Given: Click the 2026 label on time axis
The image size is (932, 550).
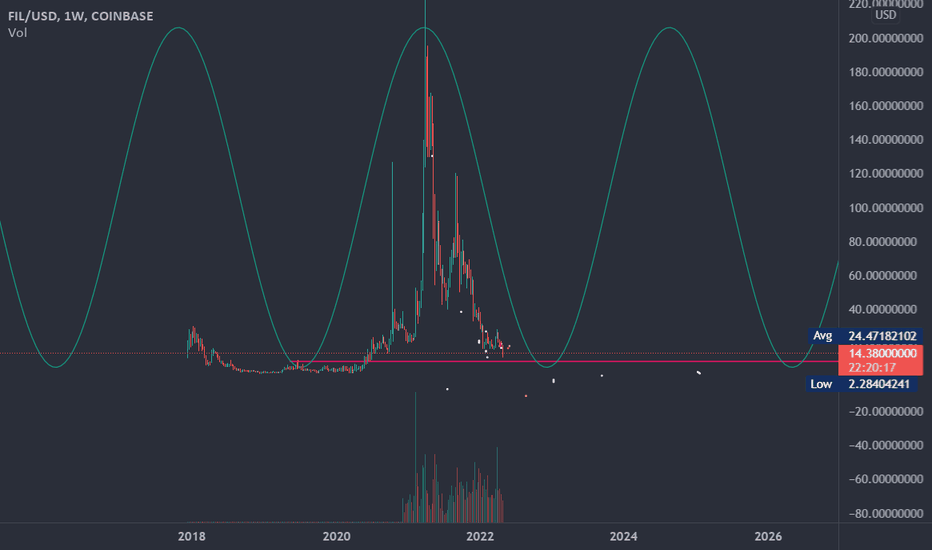Looking at the screenshot, I should click(x=768, y=537).
